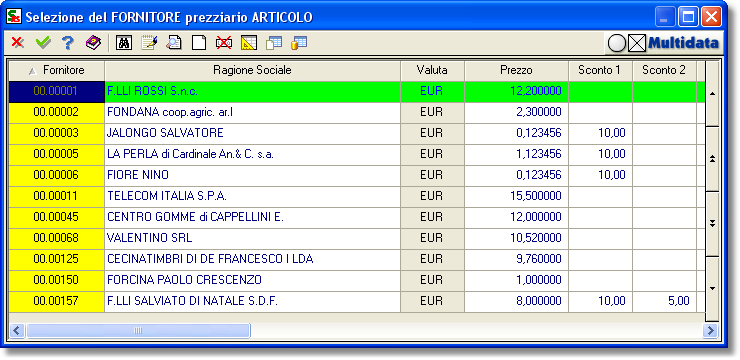Click the Prezzo column header
Screen dimensions: 740x360
516,71
